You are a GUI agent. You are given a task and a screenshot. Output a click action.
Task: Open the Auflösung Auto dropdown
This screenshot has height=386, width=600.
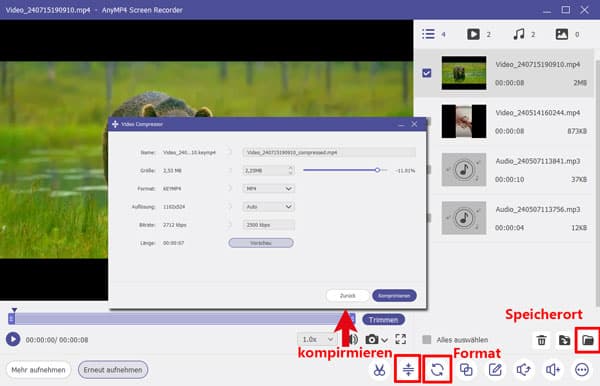coord(269,207)
